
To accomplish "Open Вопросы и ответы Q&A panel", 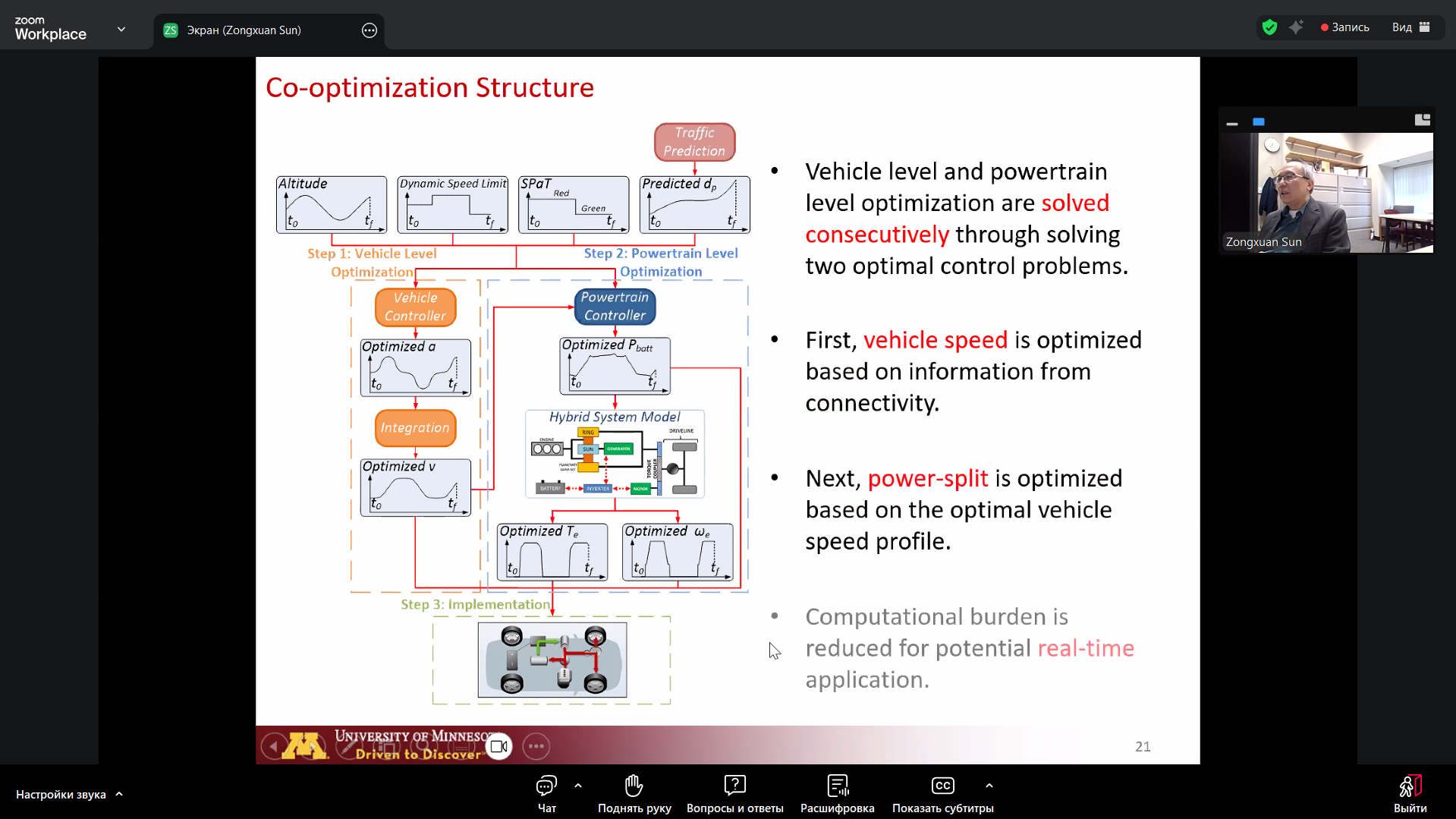I will tap(734, 793).
